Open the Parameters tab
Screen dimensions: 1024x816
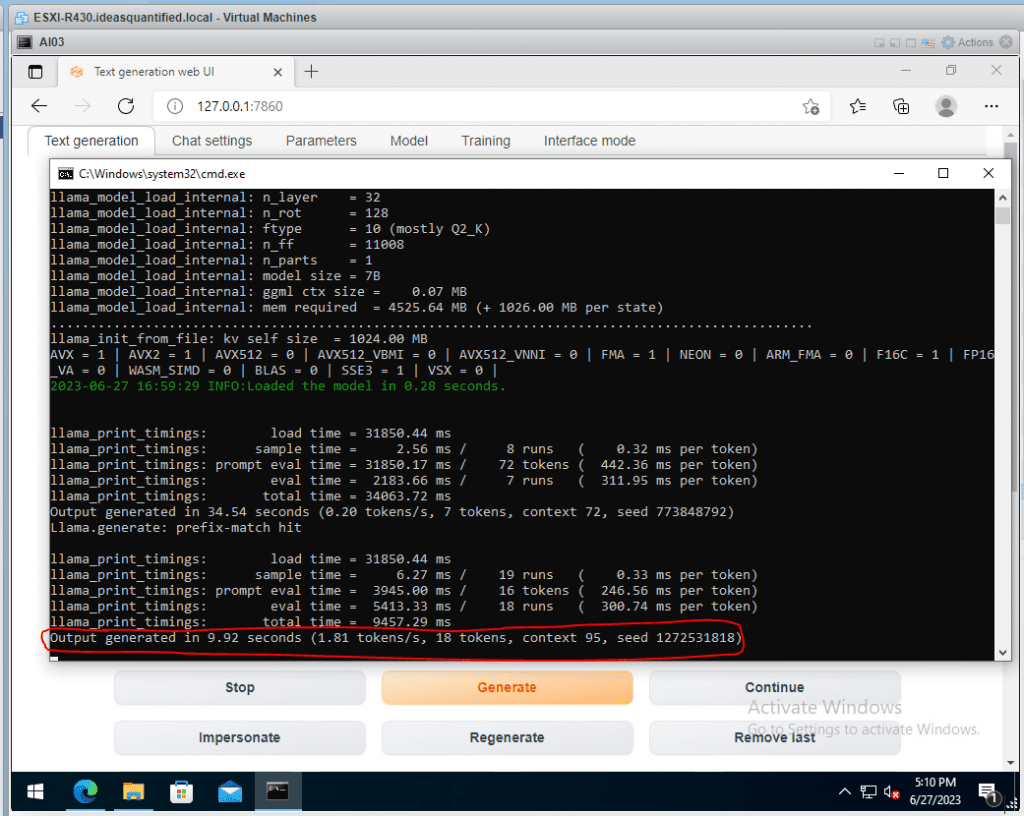click(321, 141)
